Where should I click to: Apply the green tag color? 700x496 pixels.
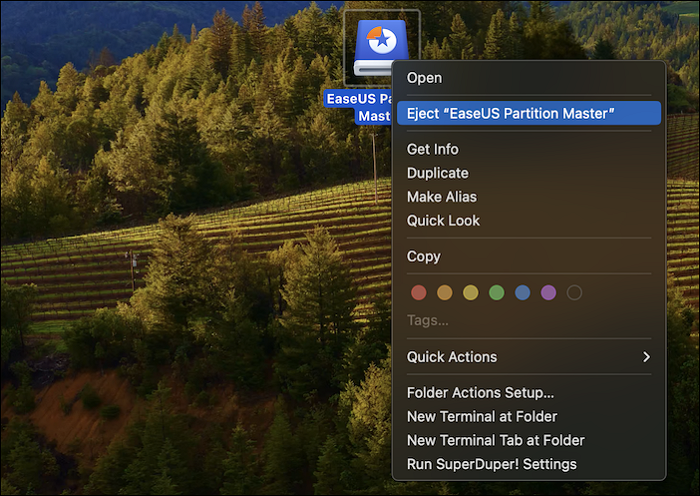(x=496, y=293)
